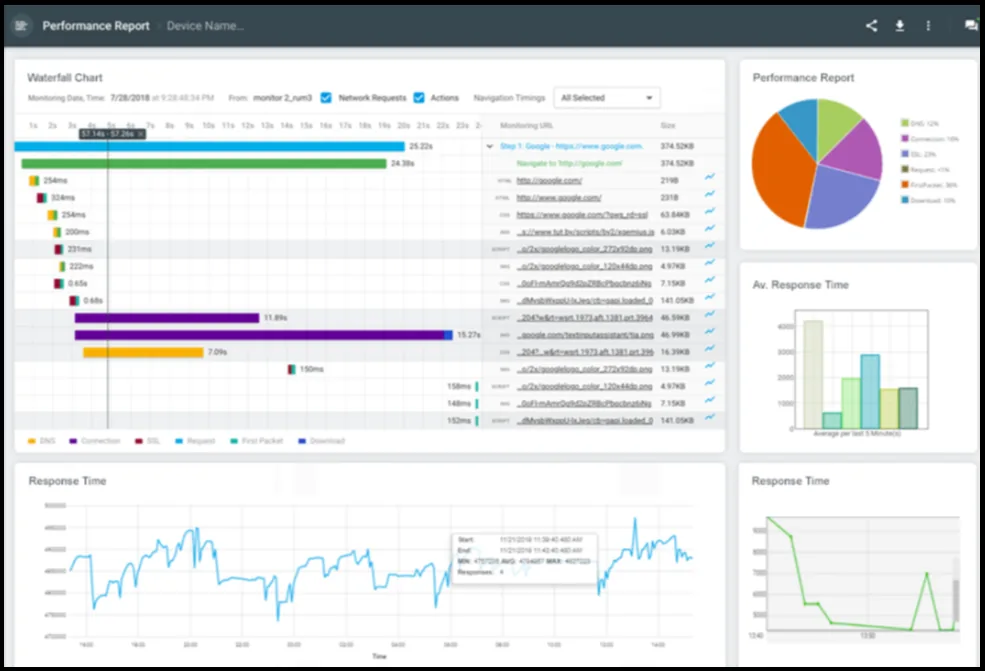
Task: Click the purple 15.27s waterfall bar
Action: (x=263, y=335)
